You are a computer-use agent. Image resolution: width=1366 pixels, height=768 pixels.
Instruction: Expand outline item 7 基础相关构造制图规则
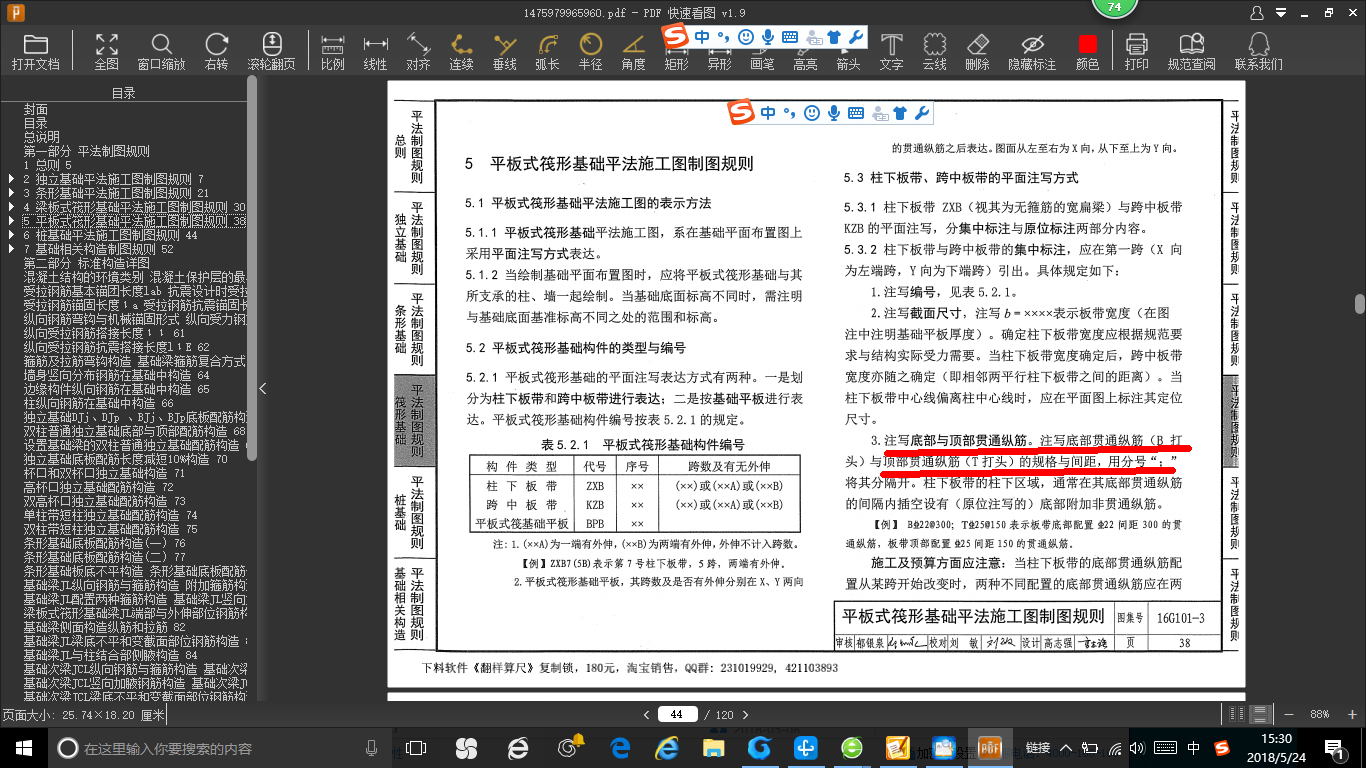click(x=11, y=249)
